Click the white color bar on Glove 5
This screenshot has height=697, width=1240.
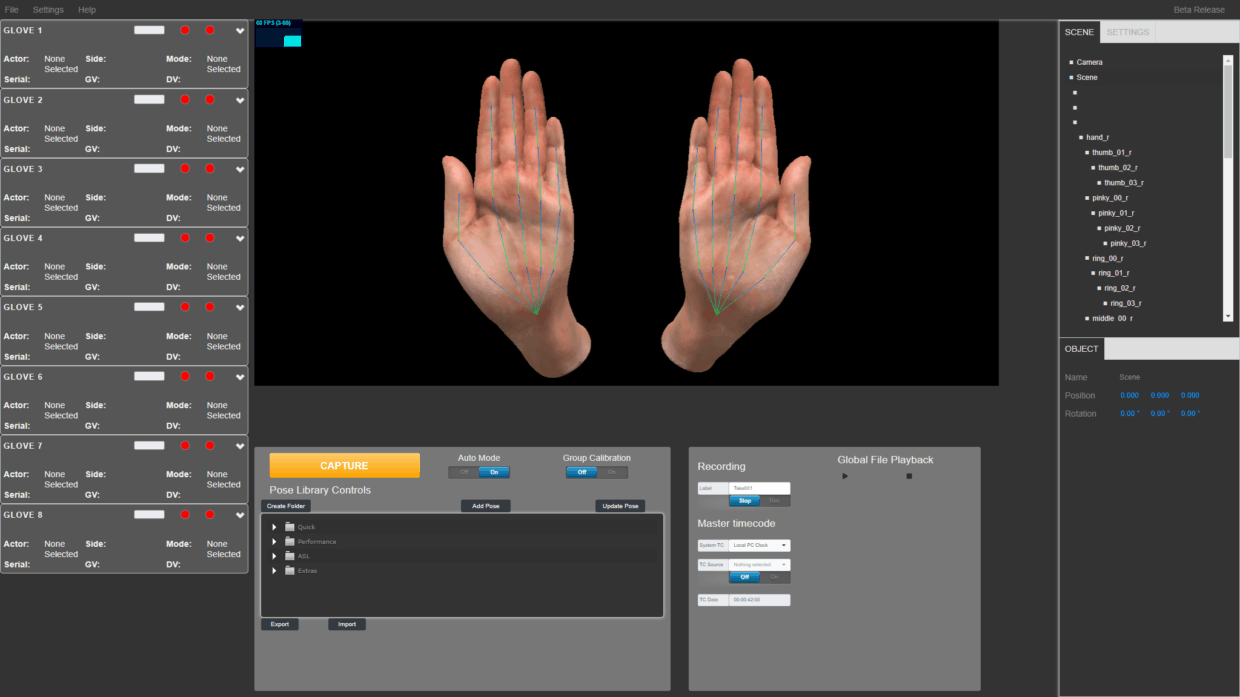click(x=149, y=307)
